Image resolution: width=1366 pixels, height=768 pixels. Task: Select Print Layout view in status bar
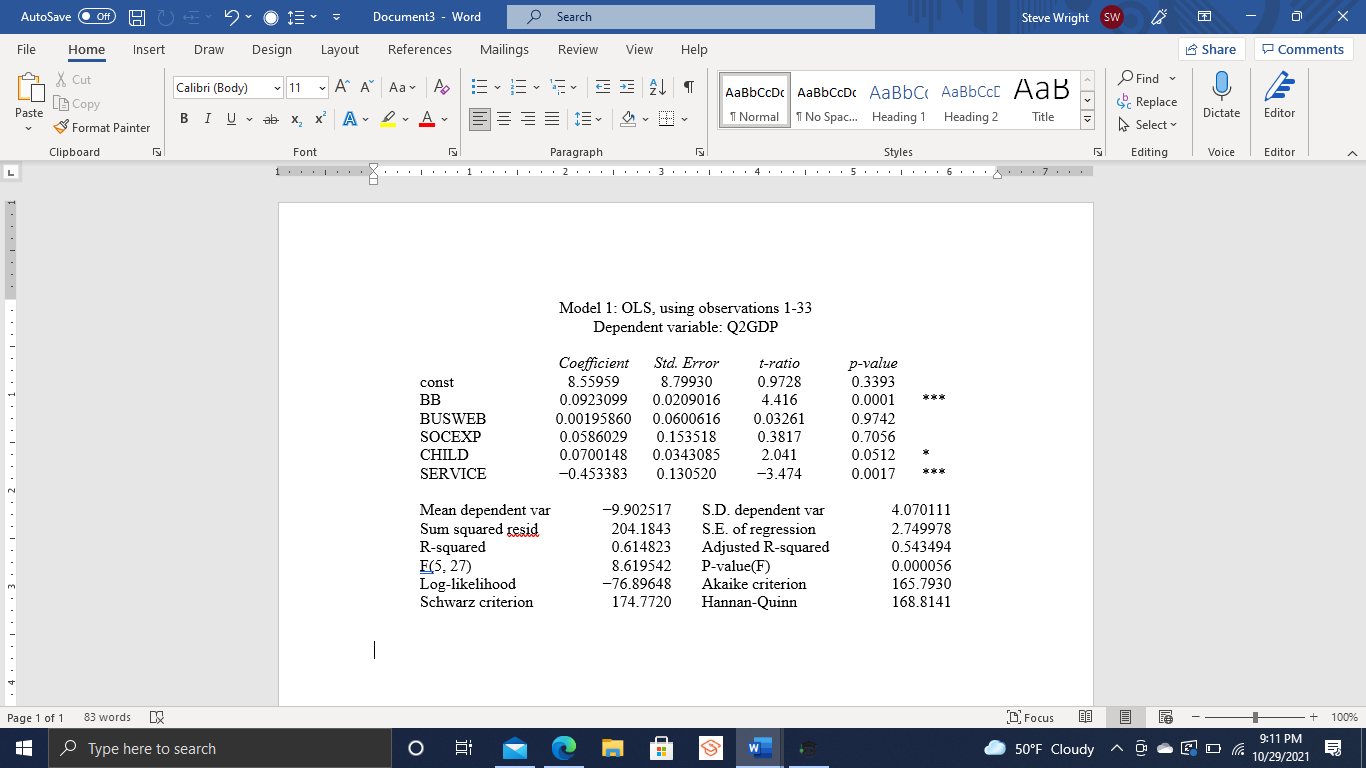point(1125,717)
